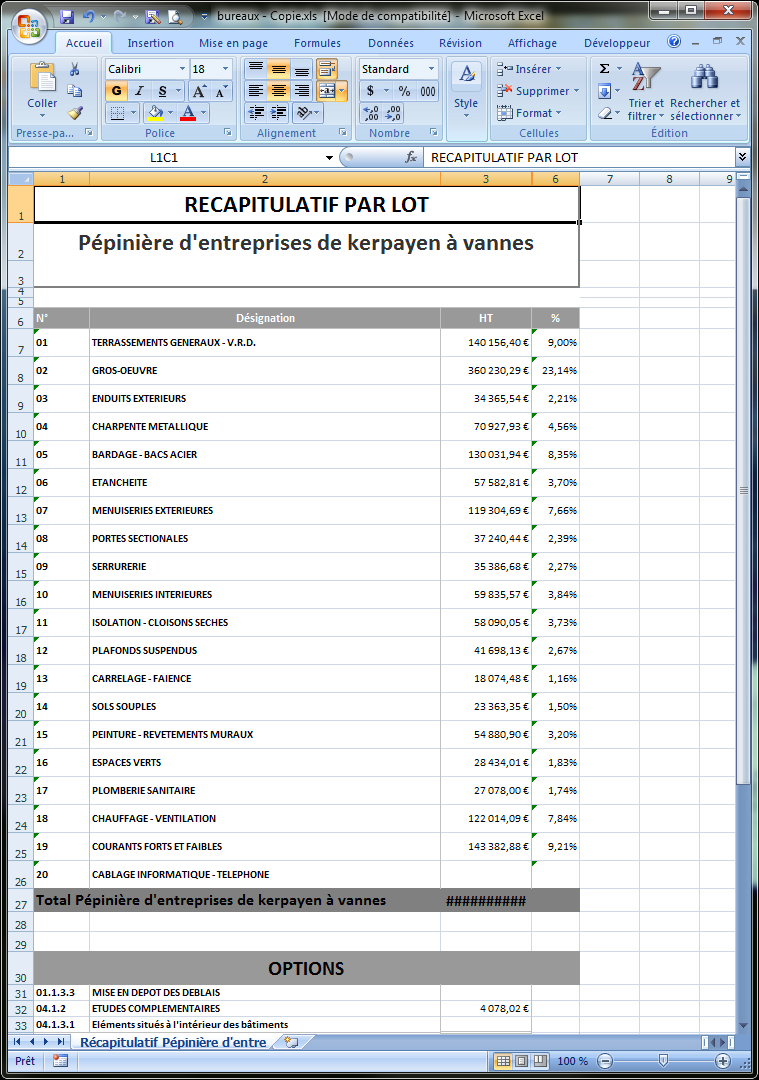This screenshot has width=759, height=1080.
Task: Switch to the Insertion ribbon tab
Action: [x=151, y=43]
